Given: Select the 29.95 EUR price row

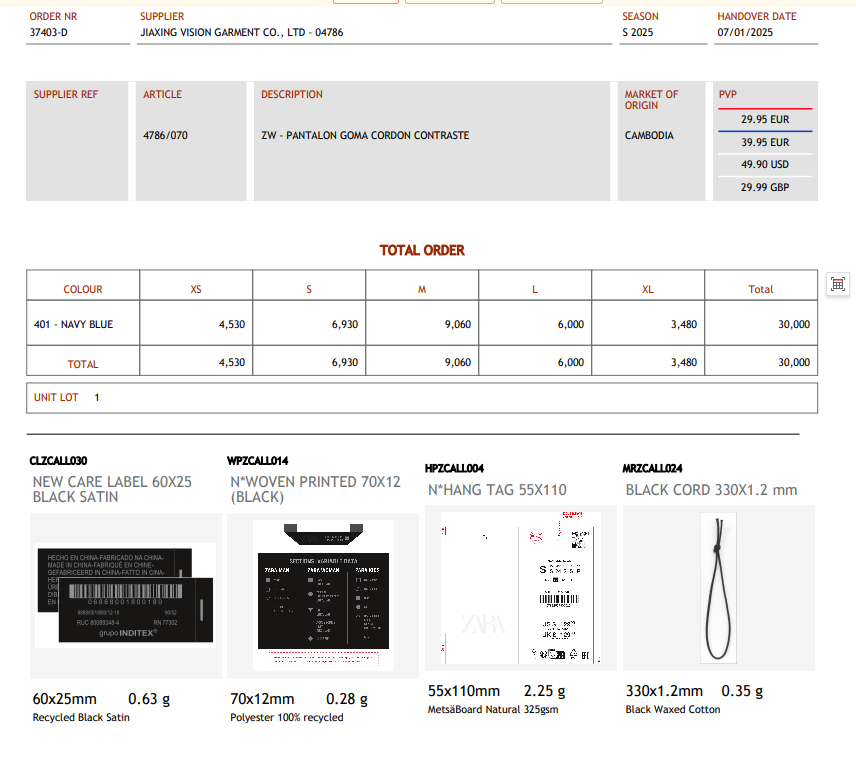Looking at the screenshot, I should pos(765,120).
